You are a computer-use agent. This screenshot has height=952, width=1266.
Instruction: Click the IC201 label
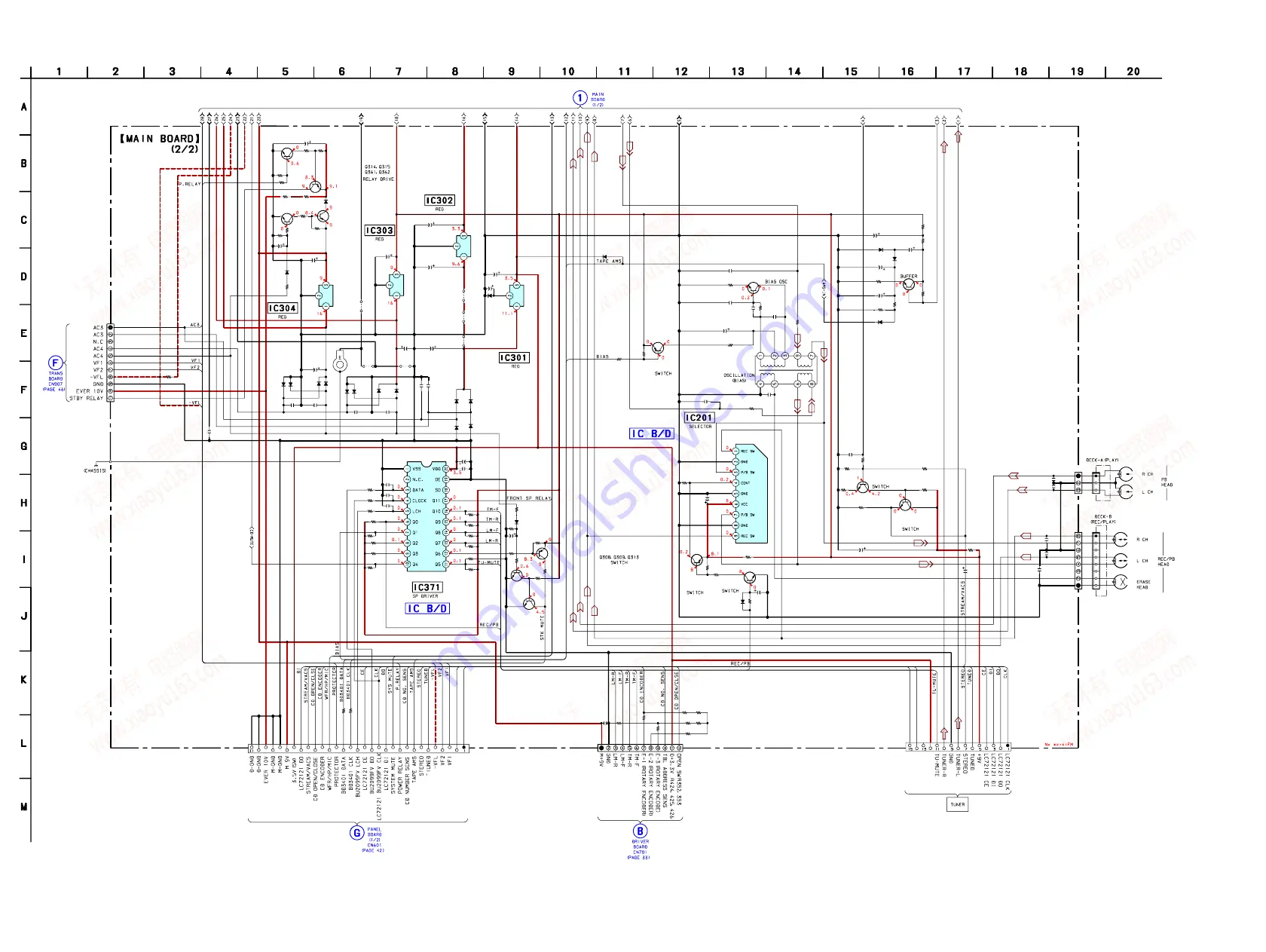point(699,418)
